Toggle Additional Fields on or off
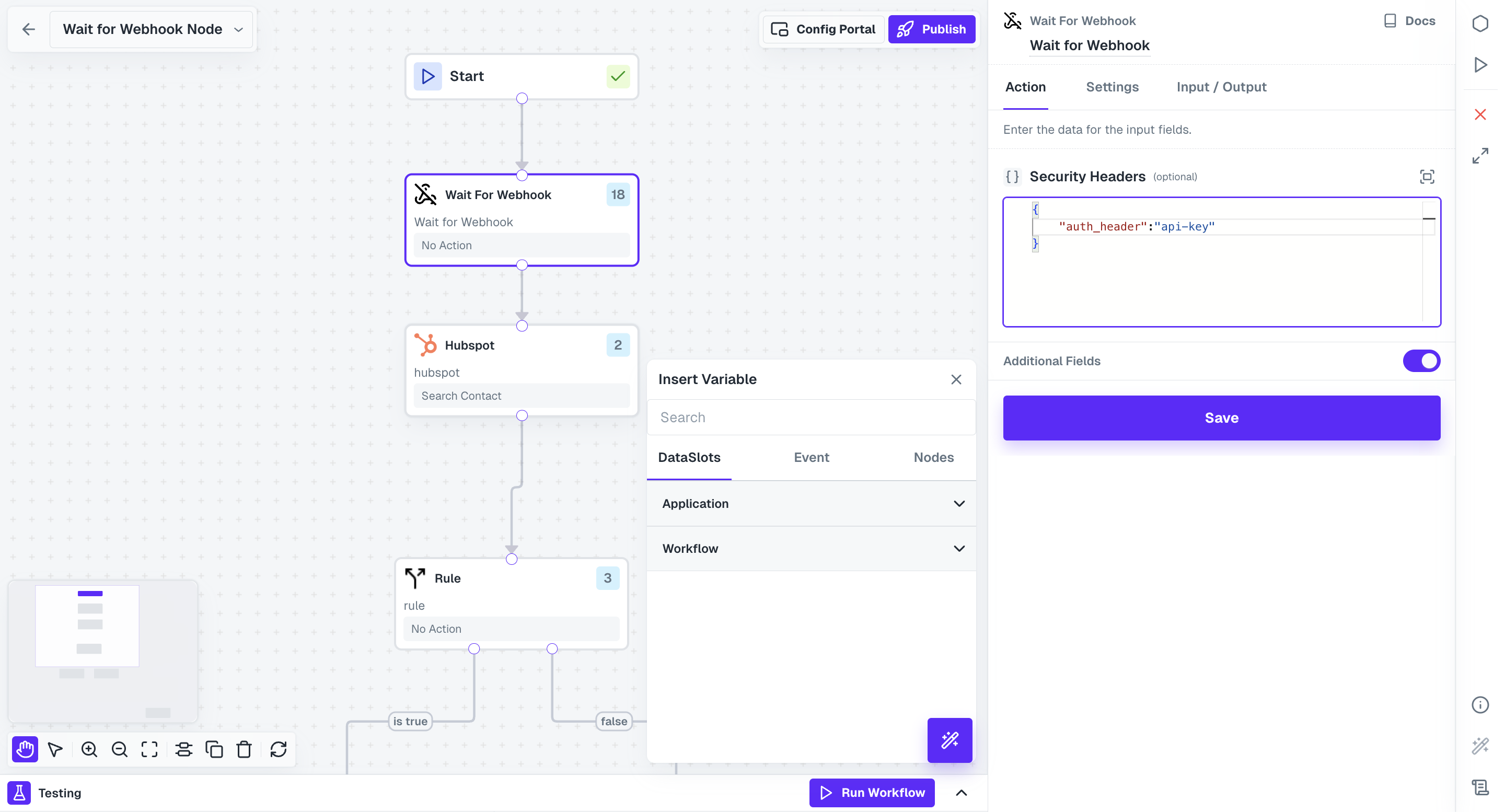Viewport: 1505px width, 812px height. [x=1421, y=361]
